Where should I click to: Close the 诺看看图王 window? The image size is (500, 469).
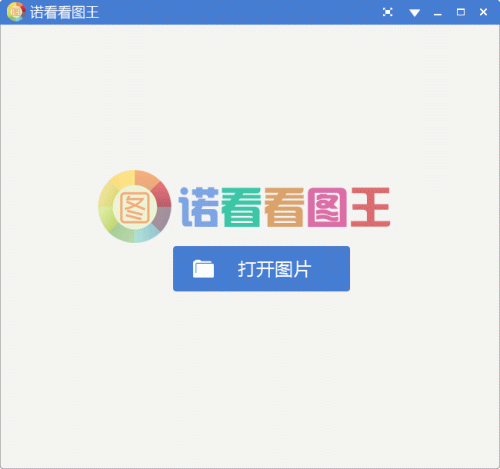(483, 12)
